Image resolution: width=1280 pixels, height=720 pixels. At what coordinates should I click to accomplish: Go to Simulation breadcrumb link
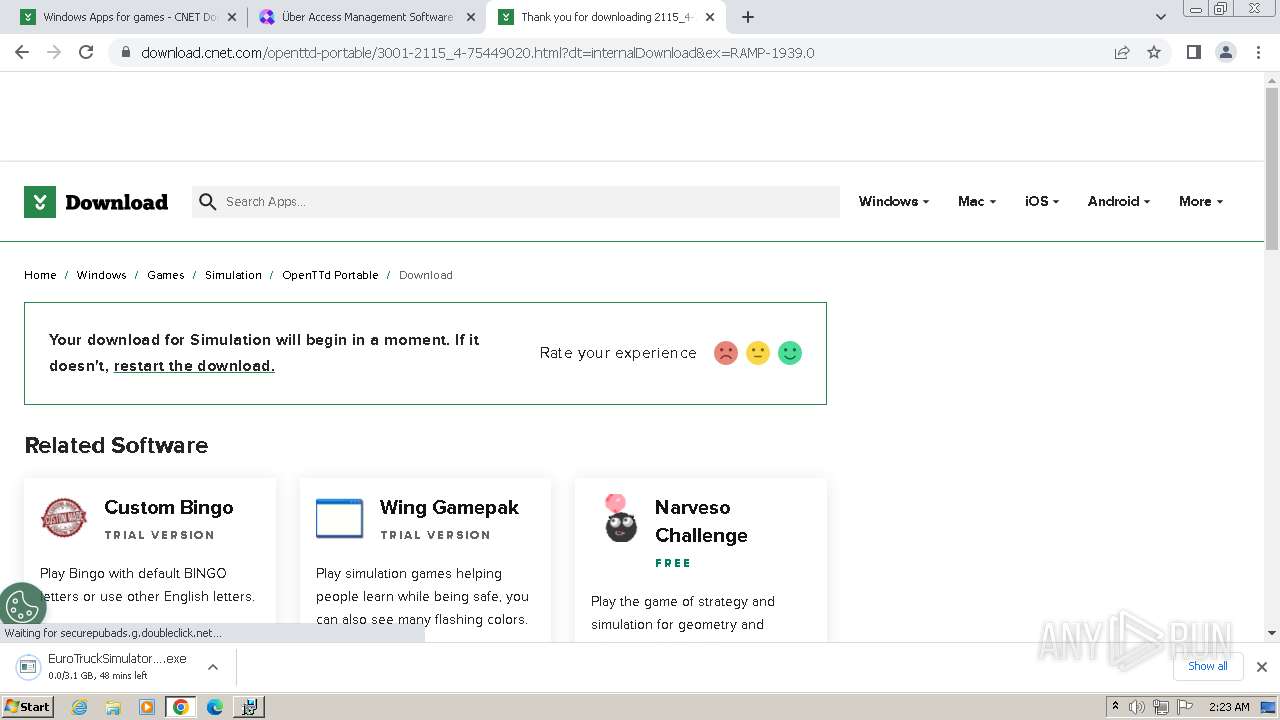coord(233,275)
